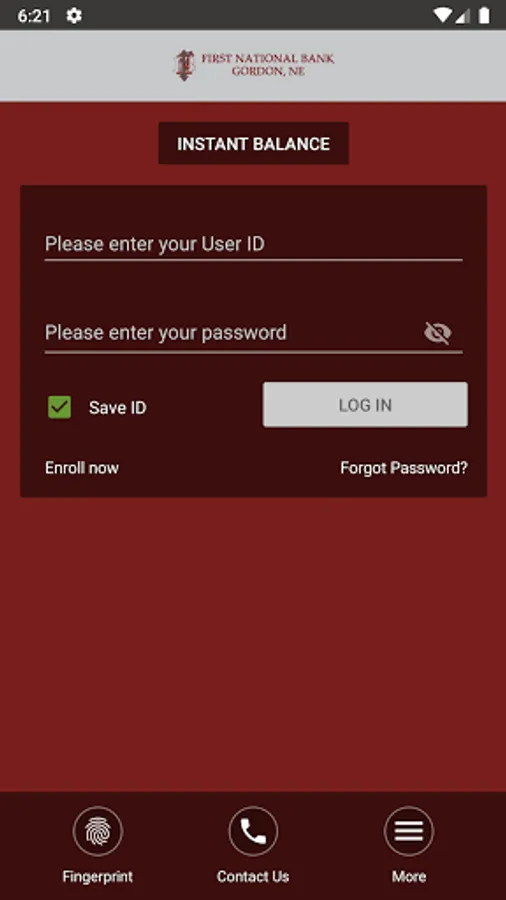The width and height of the screenshot is (506, 900).
Task: Tap the Wi-Fi status icon
Action: [442, 15]
